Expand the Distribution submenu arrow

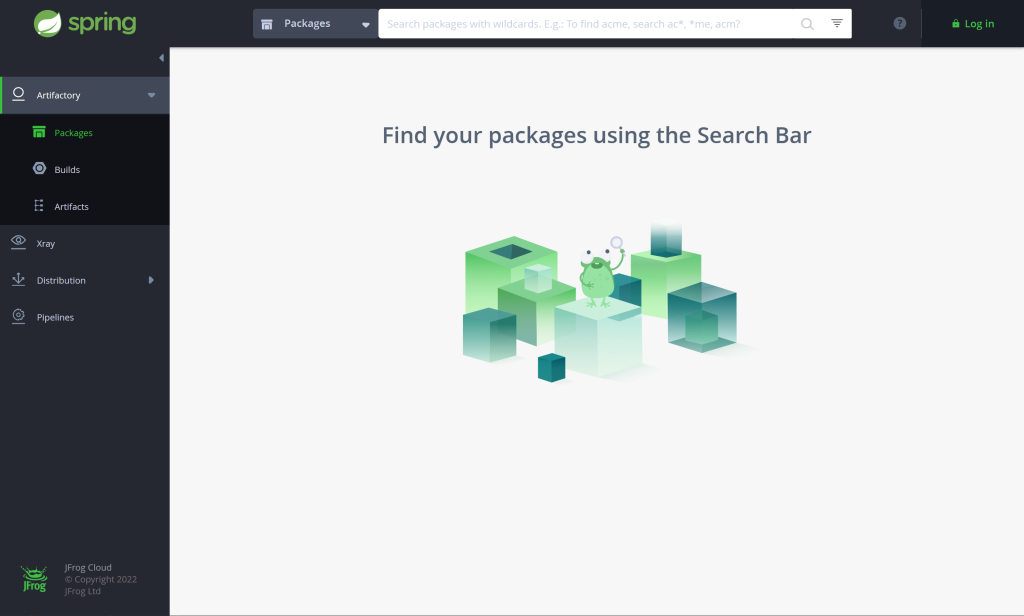click(x=151, y=280)
